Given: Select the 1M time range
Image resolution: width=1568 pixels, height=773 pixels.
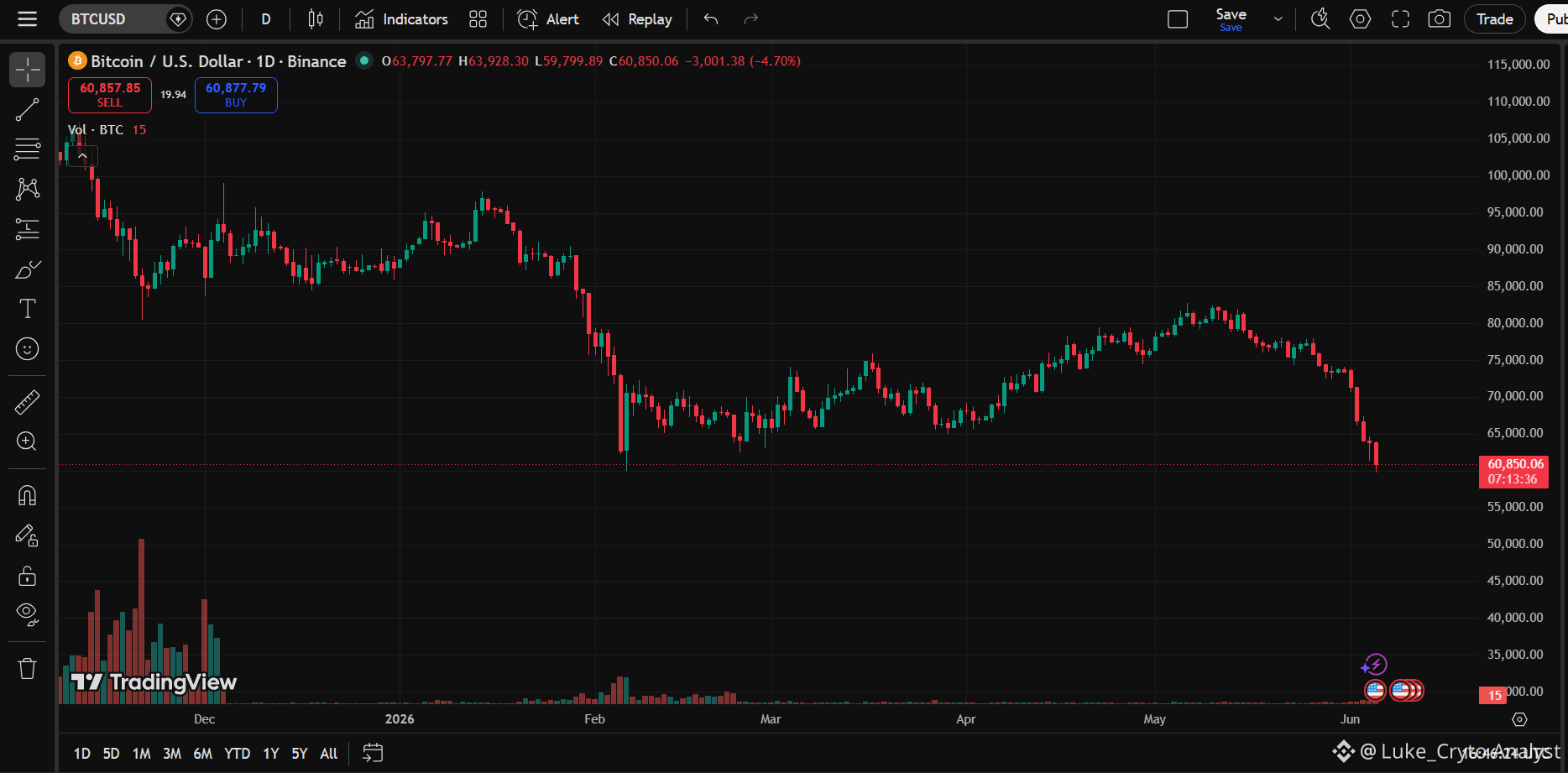Looking at the screenshot, I should [x=142, y=754].
